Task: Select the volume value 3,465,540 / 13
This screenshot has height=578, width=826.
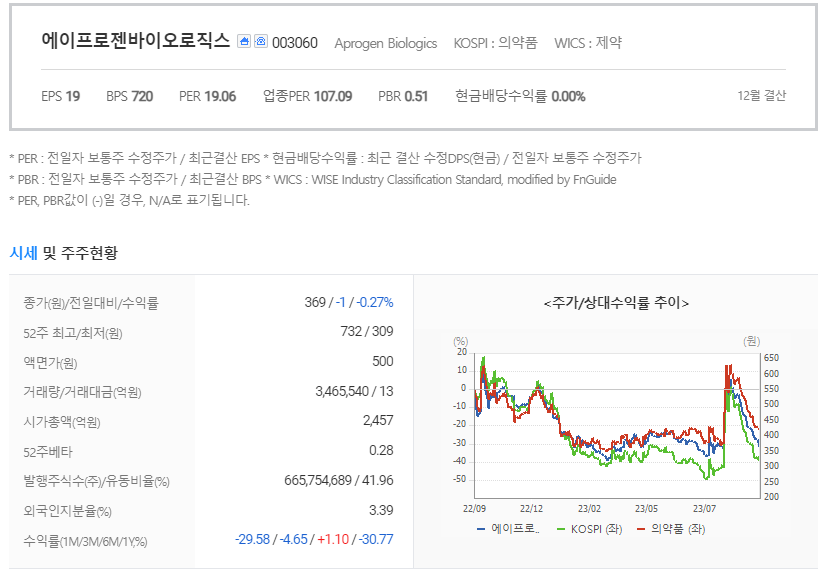Action: [x=354, y=391]
